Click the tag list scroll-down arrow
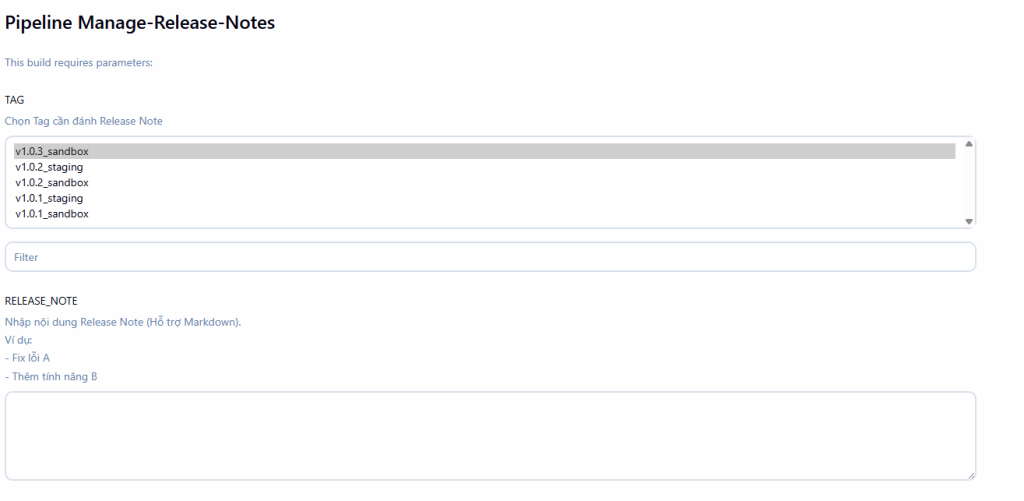Viewport: 1024px width, 501px height. (968, 221)
